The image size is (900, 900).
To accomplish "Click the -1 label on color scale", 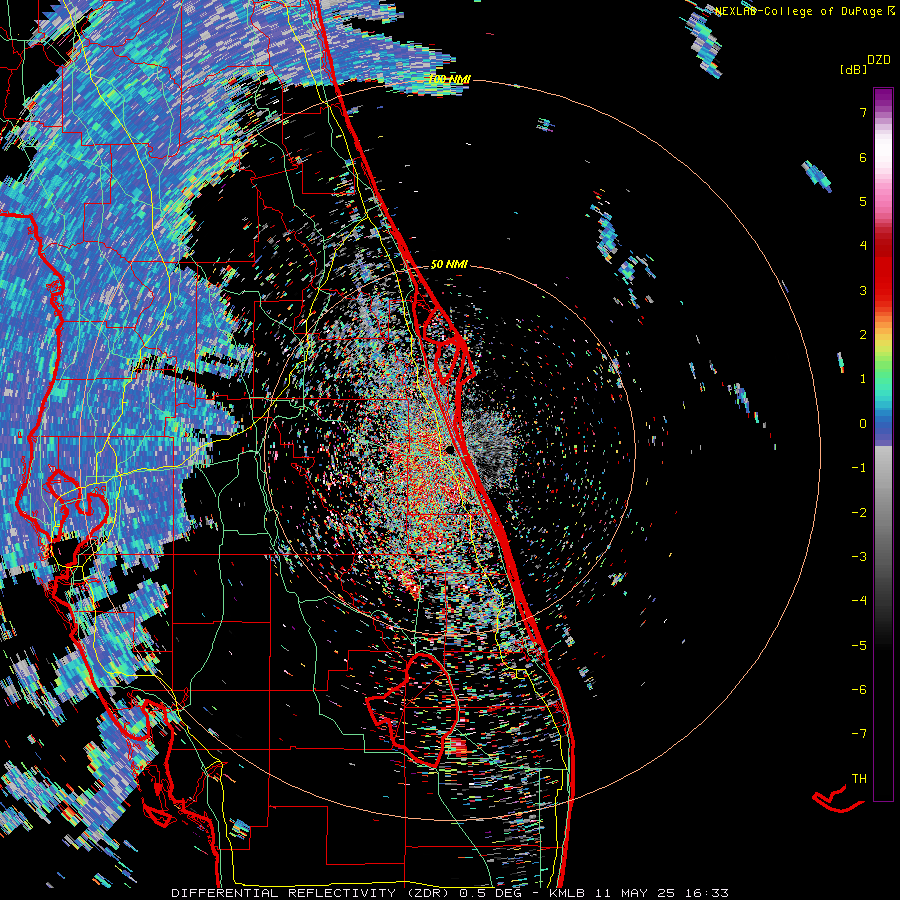I will pos(859,468).
